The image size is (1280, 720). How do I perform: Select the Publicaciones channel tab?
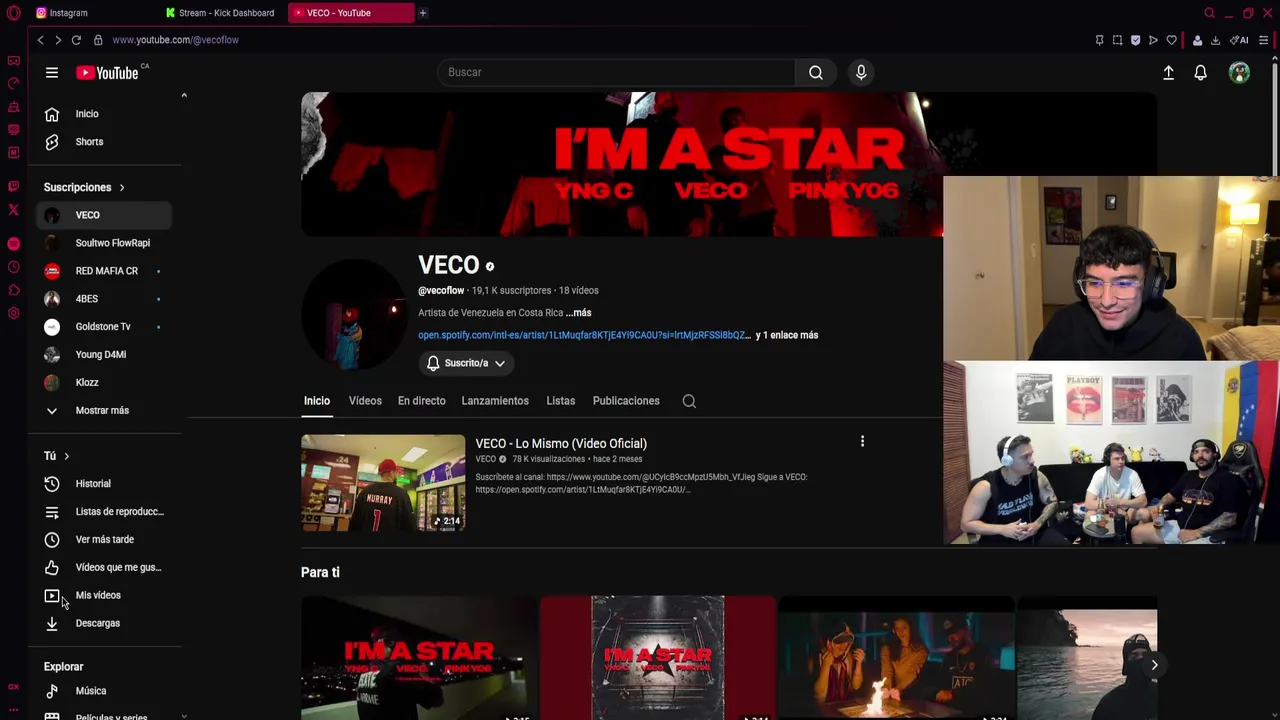coord(626,401)
